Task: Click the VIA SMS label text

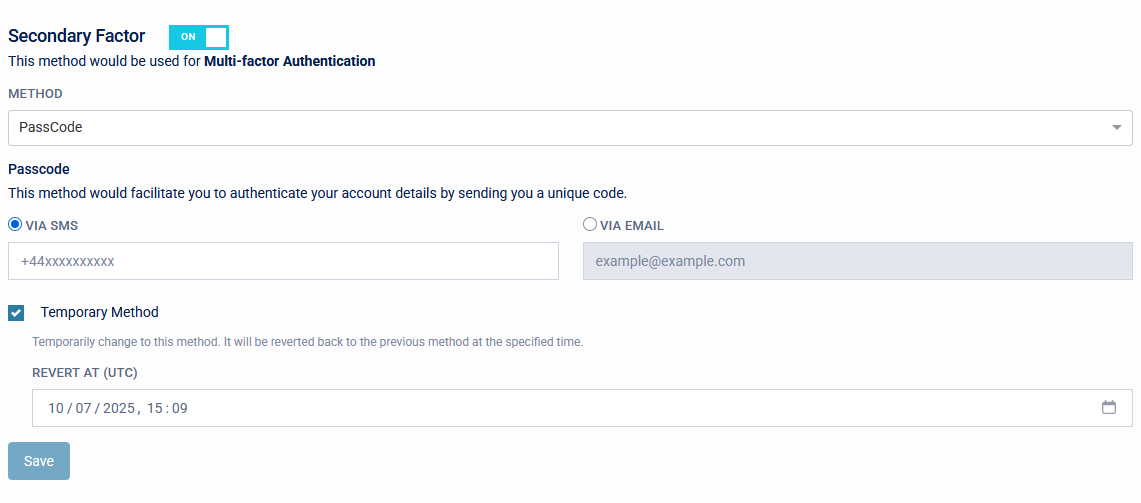Action: [52, 226]
